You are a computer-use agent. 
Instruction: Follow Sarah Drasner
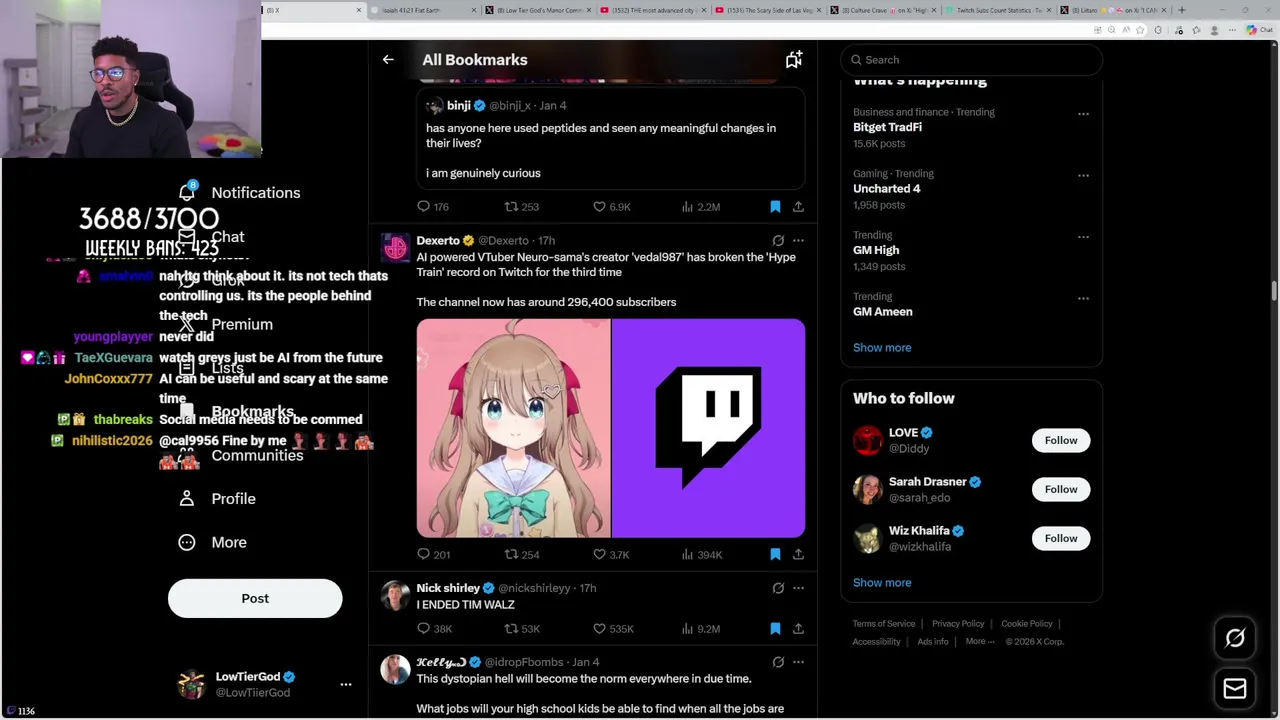pos(1061,489)
